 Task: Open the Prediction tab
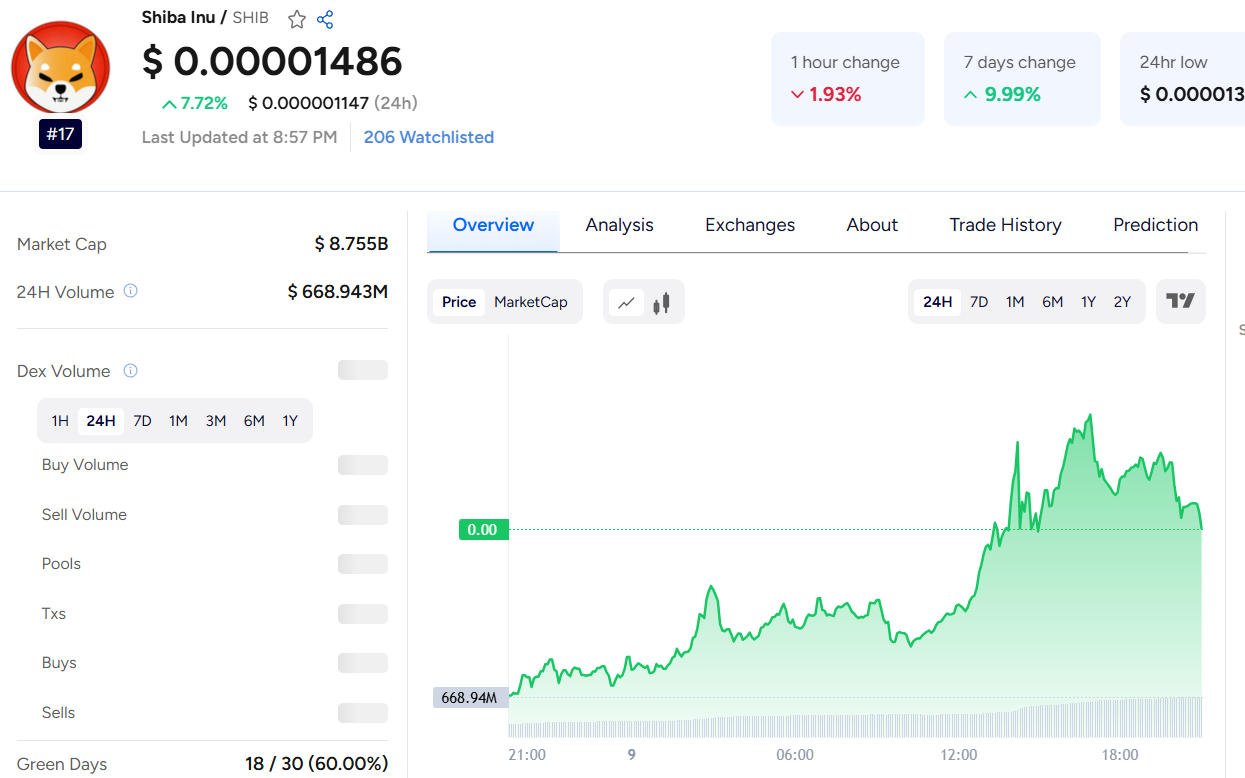pos(1155,225)
